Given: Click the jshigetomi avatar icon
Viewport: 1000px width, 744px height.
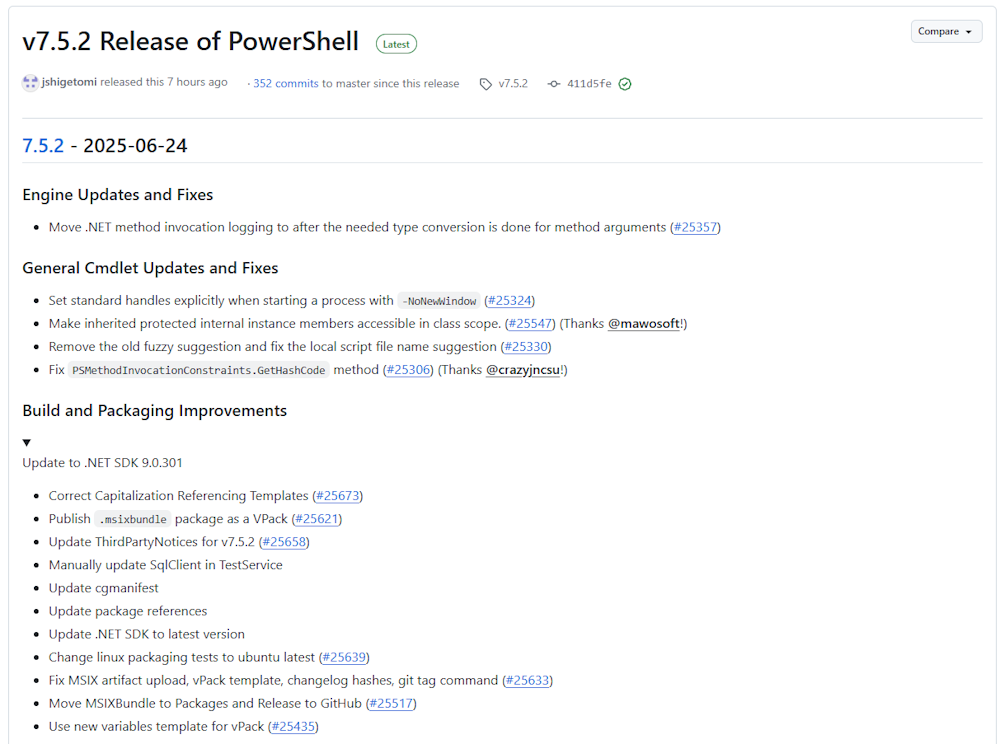Looking at the screenshot, I should click(30, 83).
